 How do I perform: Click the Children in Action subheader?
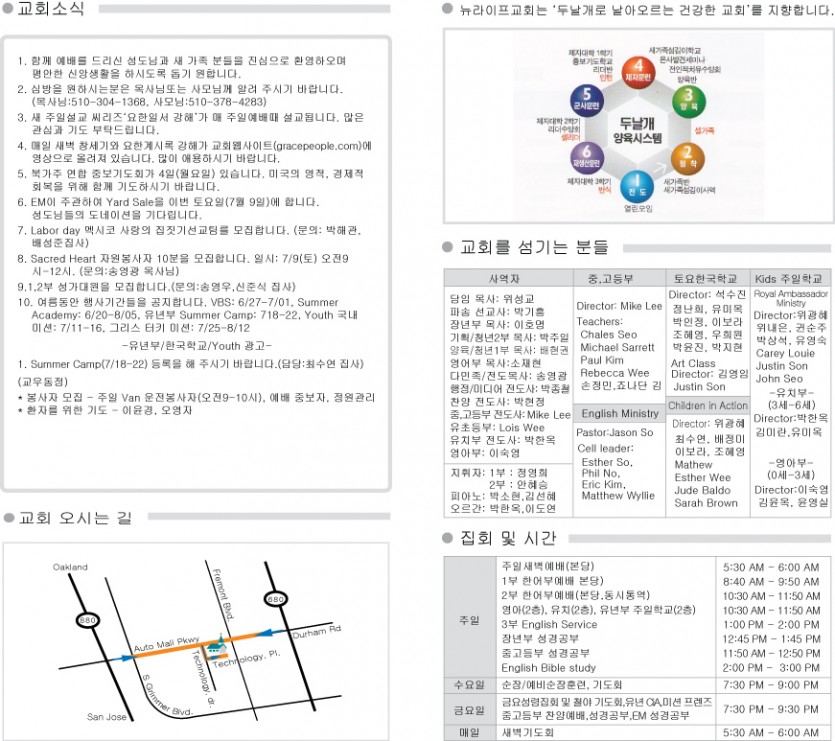click(x=708, y=405)
